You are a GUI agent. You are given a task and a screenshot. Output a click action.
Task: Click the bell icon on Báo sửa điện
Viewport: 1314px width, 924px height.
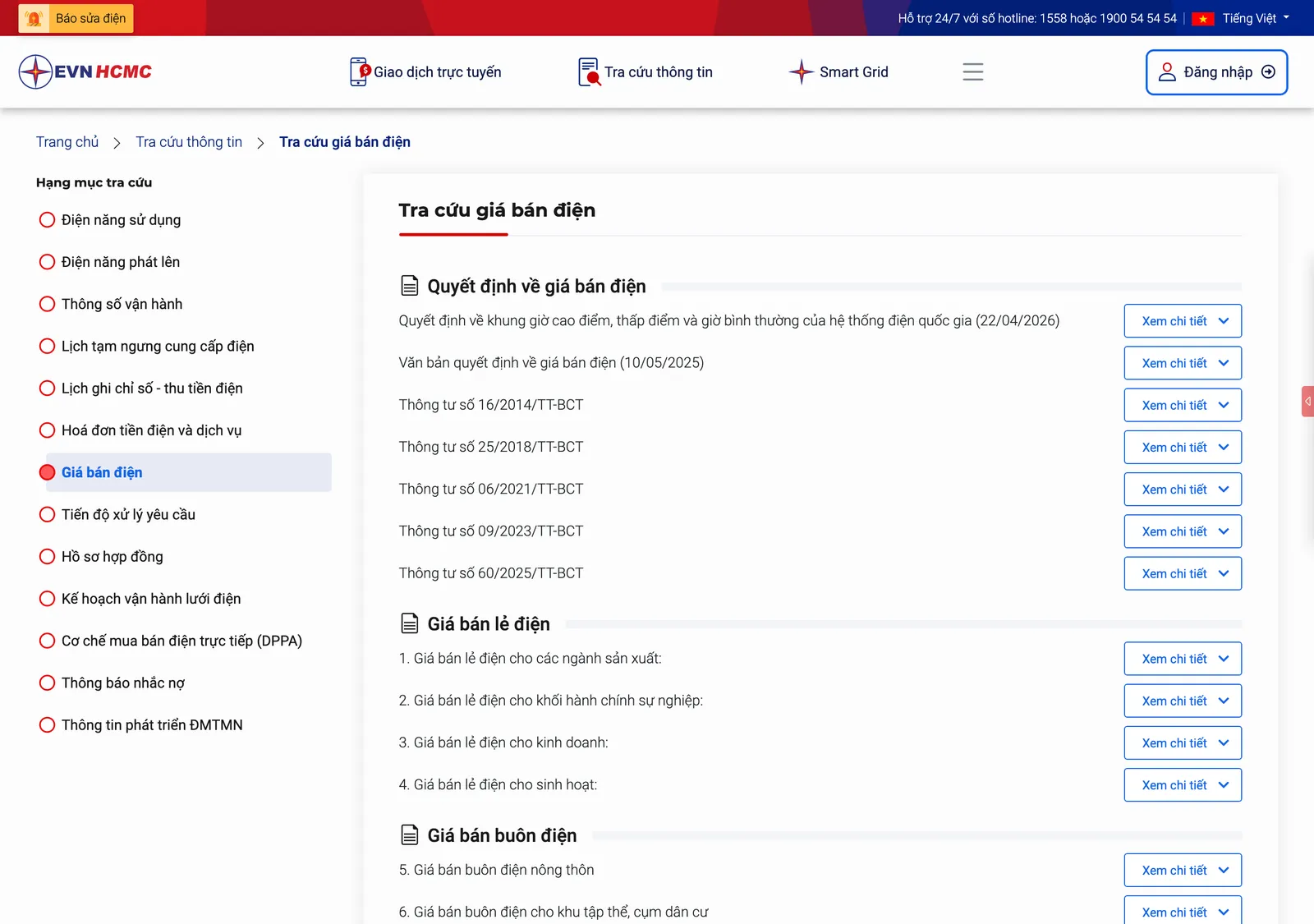coord(34,18)
